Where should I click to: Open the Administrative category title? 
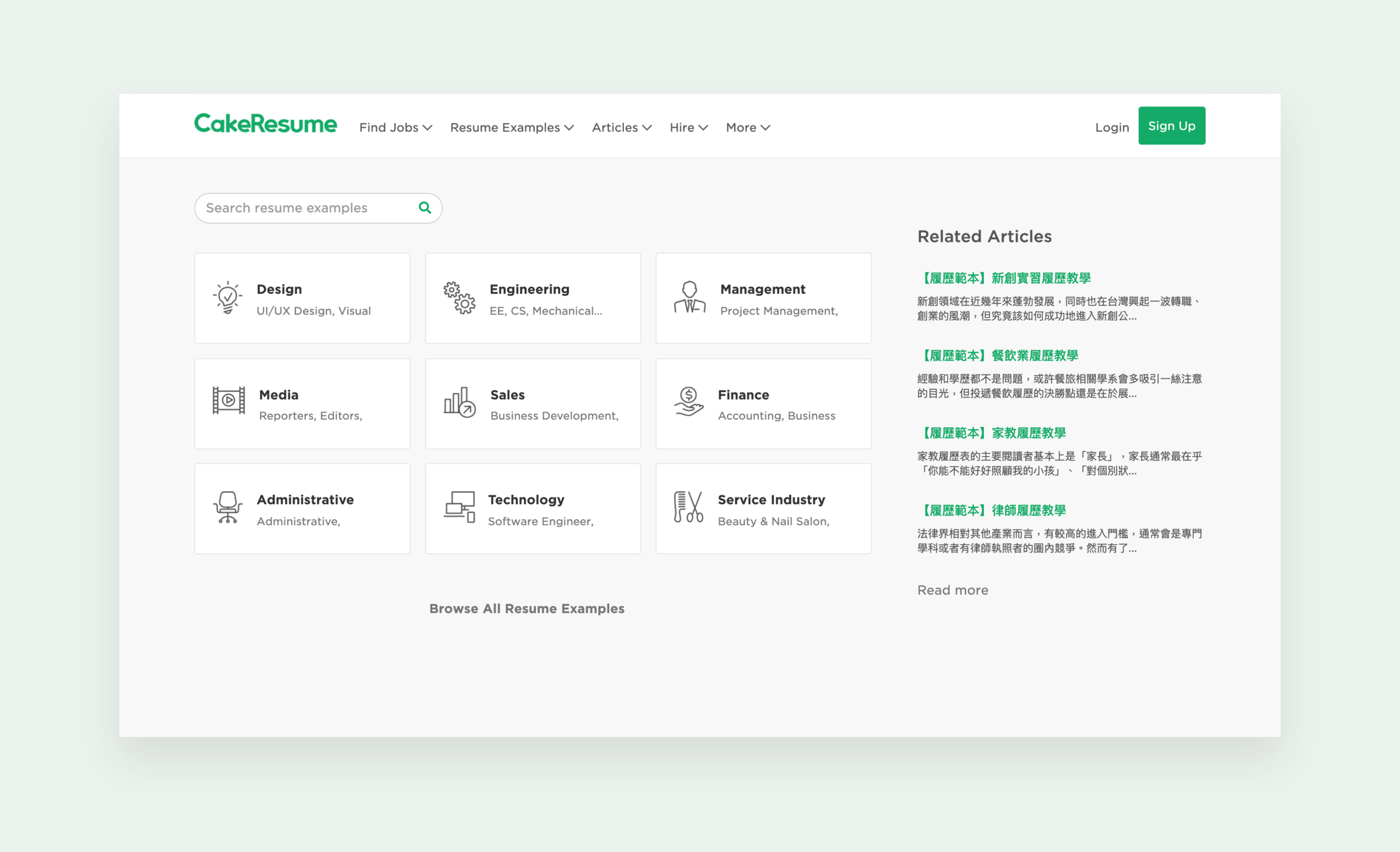(305, 499)
